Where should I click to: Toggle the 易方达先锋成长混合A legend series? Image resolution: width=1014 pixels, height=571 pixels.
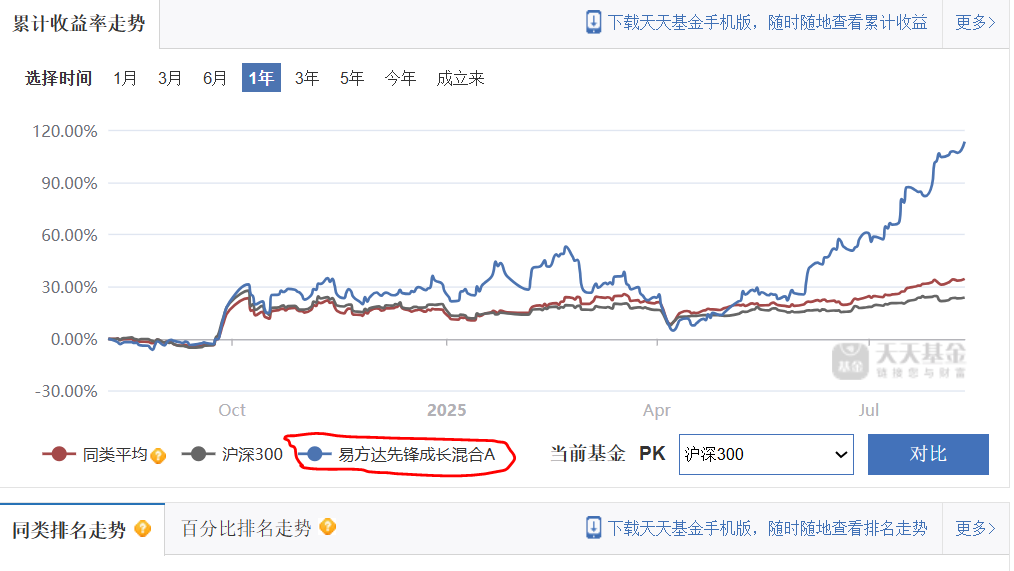(x=397, y=455)
